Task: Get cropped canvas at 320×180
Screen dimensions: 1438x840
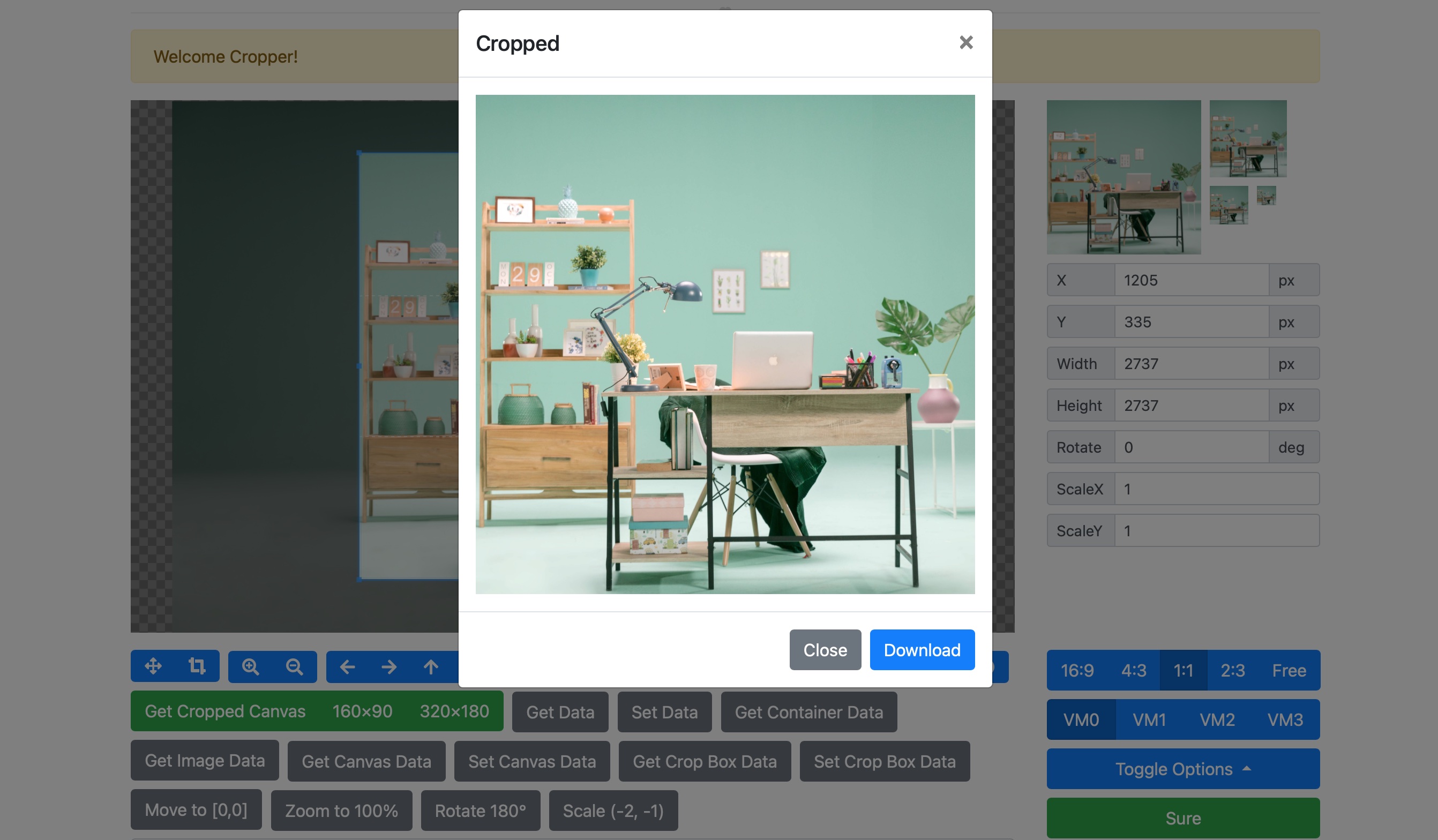Action: click(x=454, y=711)
